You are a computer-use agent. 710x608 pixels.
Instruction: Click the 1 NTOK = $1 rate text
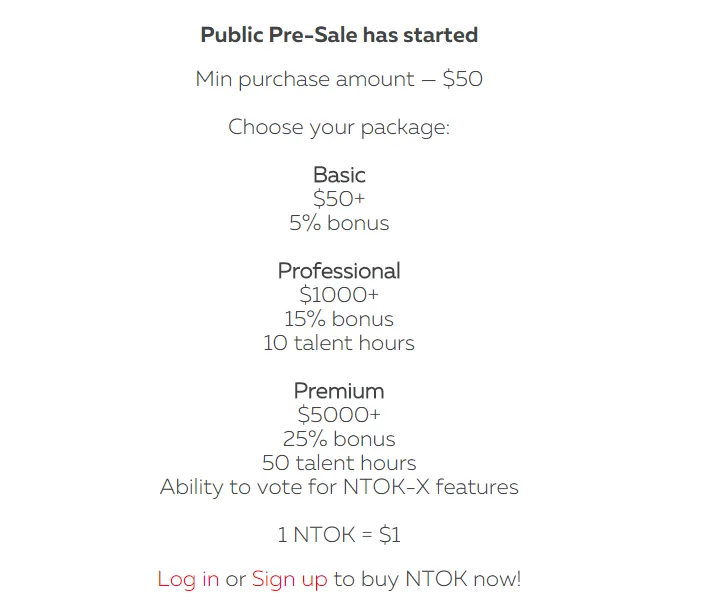pos(339,535)
